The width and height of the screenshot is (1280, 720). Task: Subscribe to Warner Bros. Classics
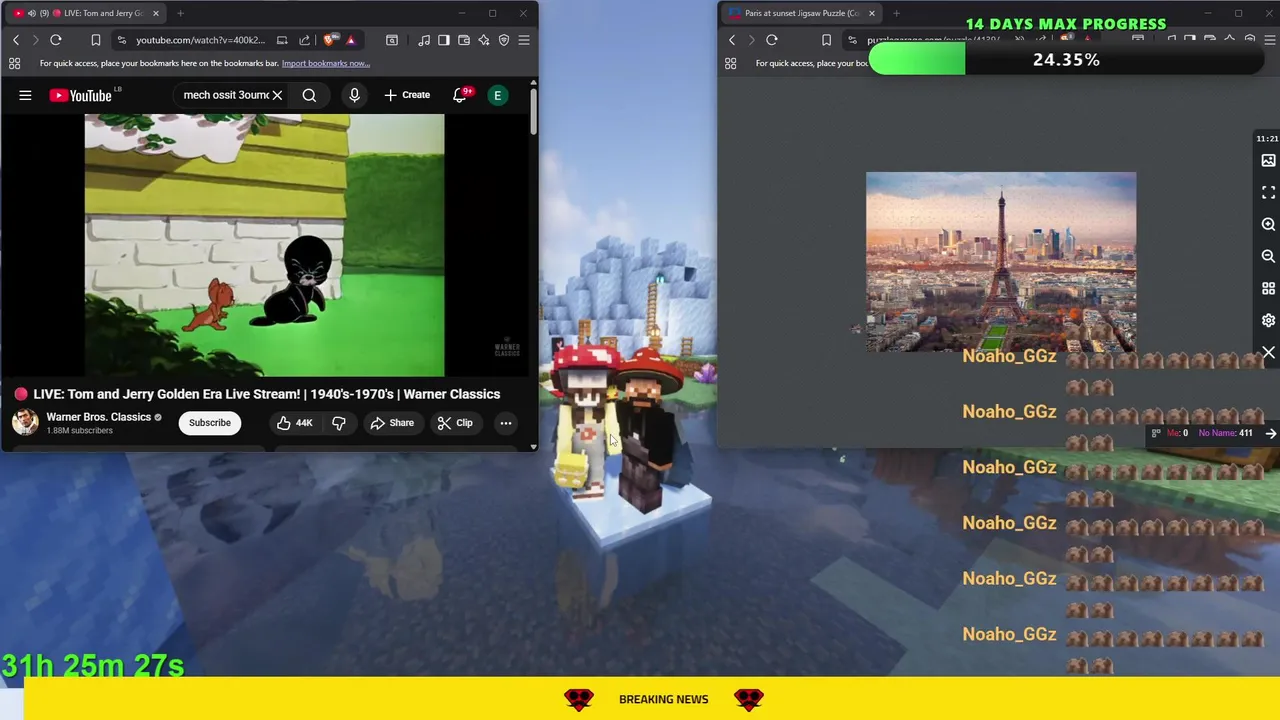(210, 423)
